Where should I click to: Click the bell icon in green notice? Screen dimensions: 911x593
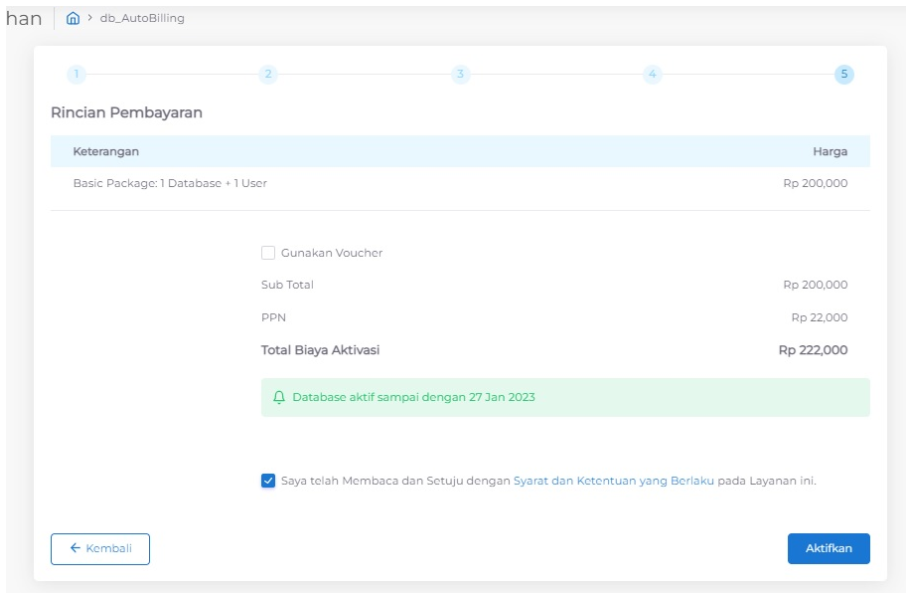(x=279, y=397)
